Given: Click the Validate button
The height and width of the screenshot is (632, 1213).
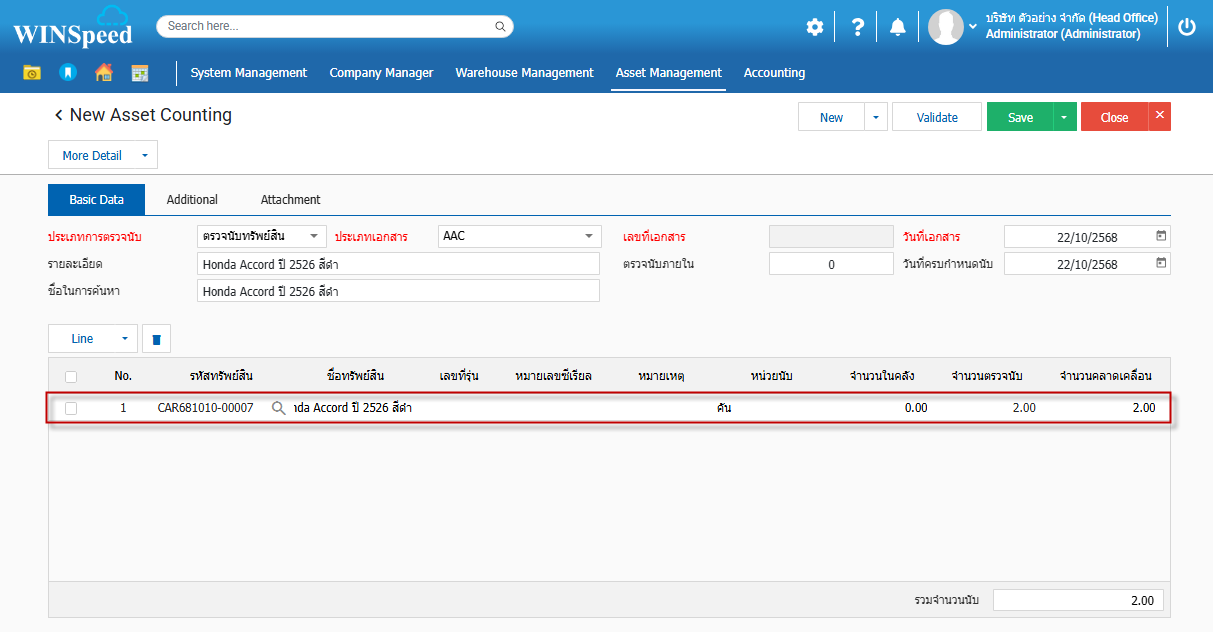Looking at the screenshot, I should click(x=937, y=117).
